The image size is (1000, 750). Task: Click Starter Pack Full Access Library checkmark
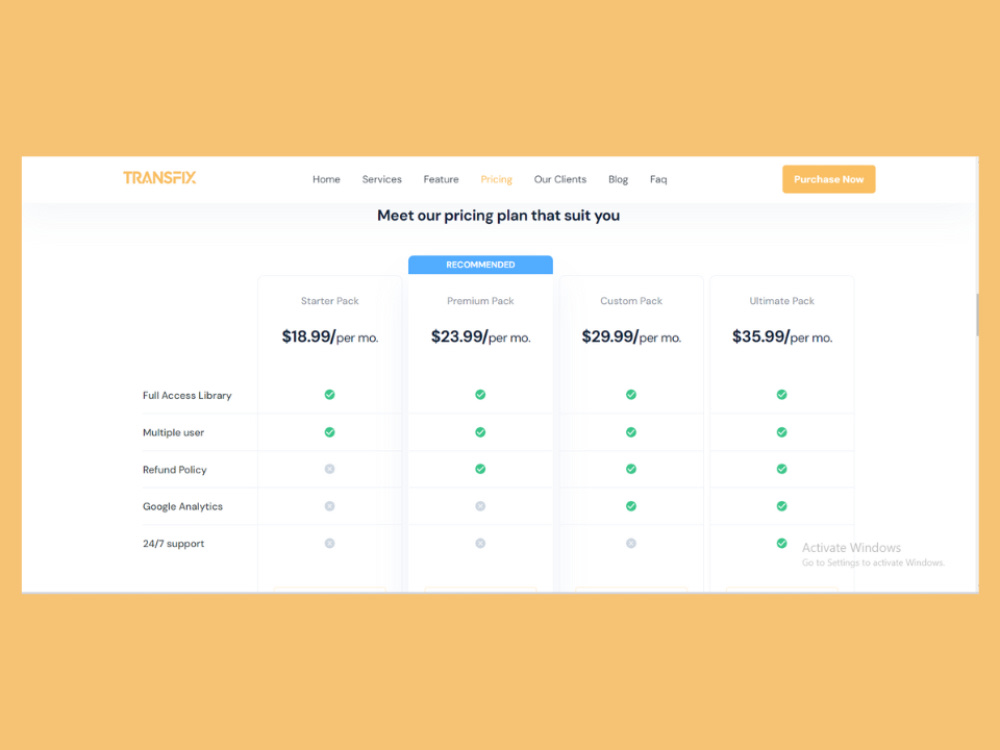pos(330,395)
